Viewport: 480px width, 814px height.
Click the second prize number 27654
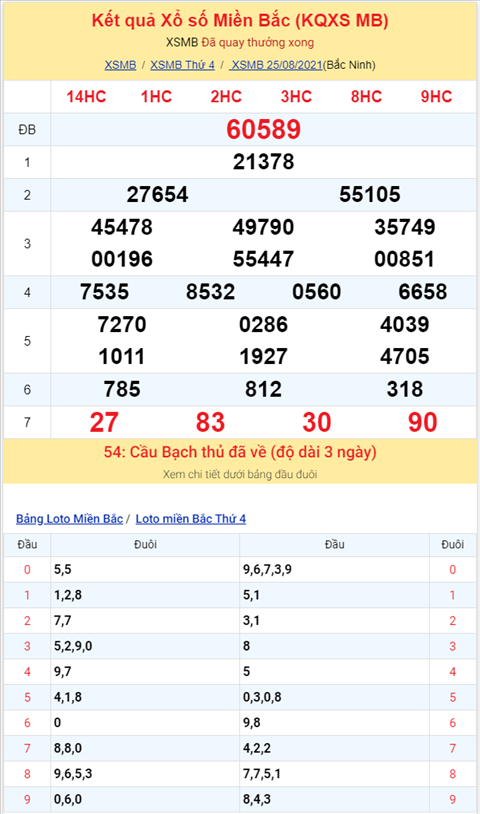click(157, 195)
